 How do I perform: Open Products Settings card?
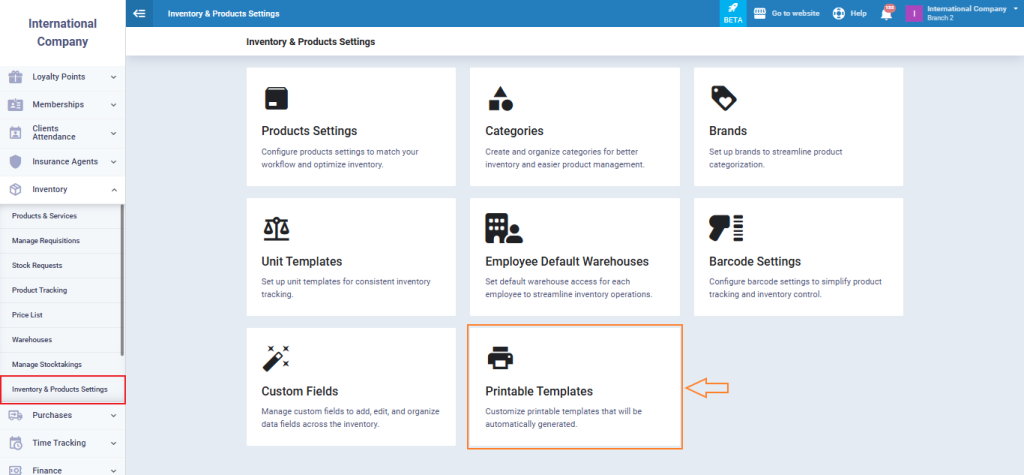[351, 127]
